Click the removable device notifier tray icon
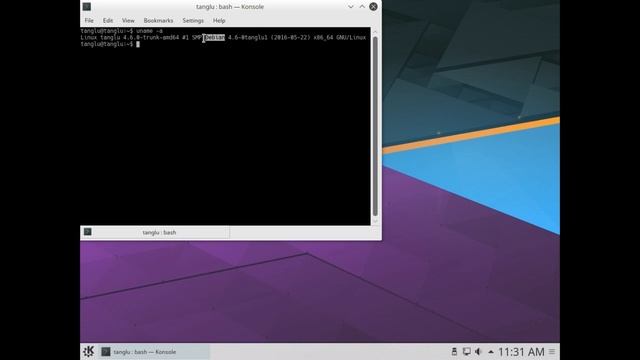The width and height of the screenshot is (640, 360). click(454, 351)
